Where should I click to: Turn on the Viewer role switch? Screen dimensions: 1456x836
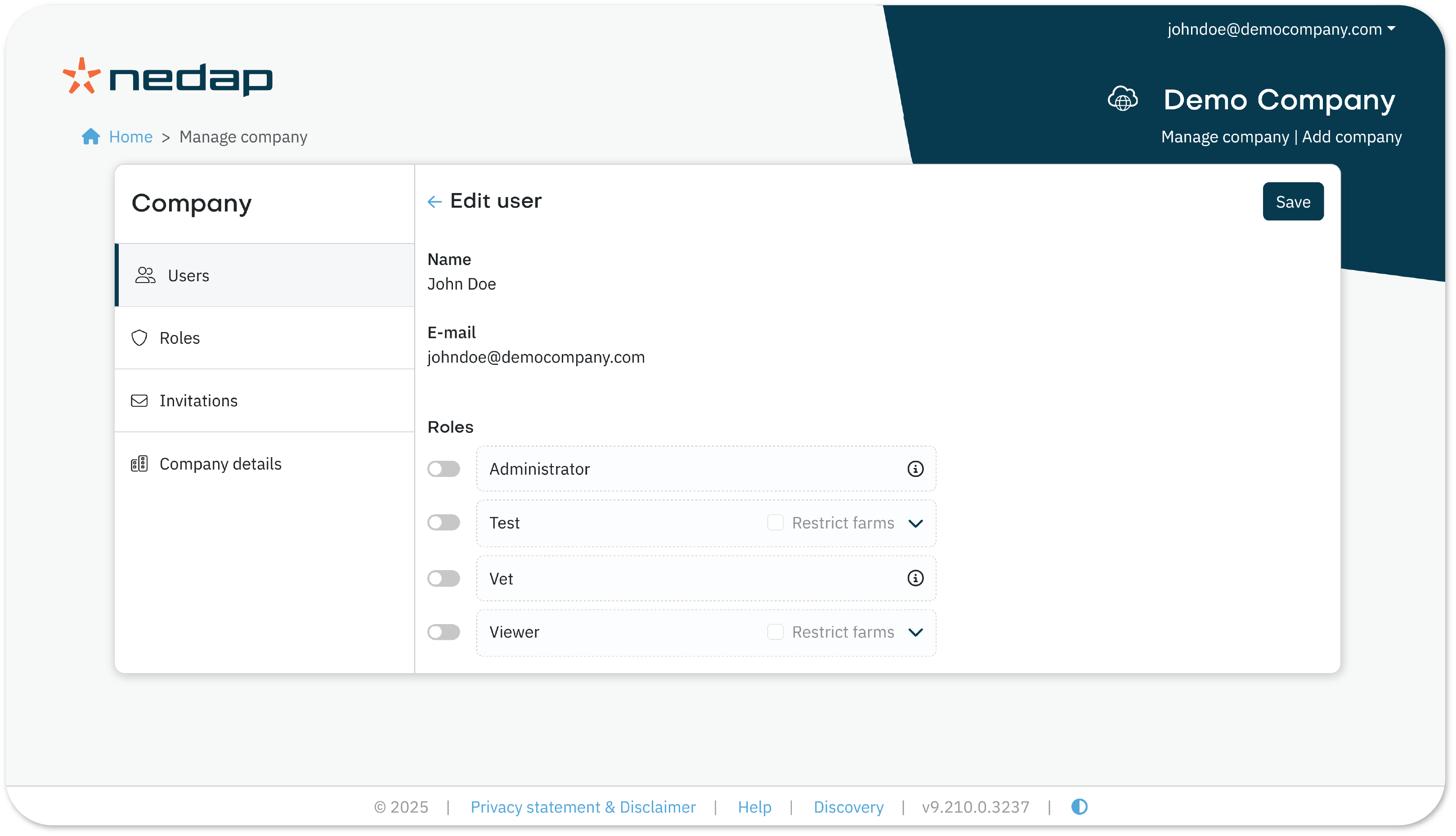[444, 632]
